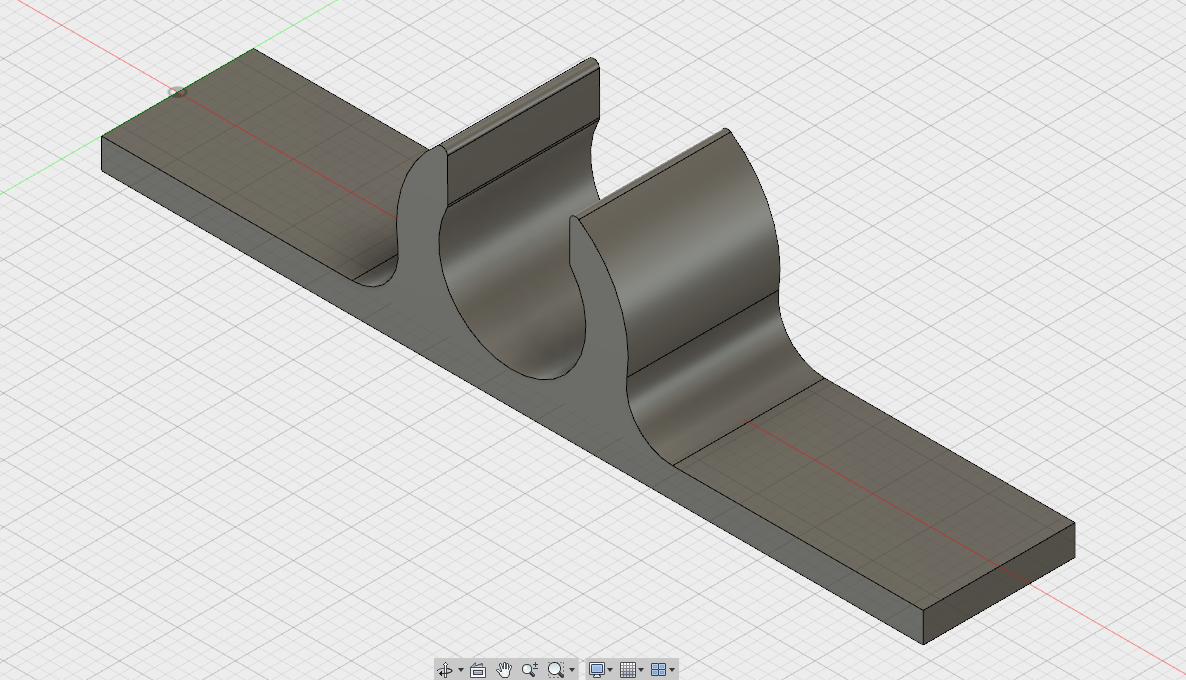Open the Orbit type dropdown arrow

coord(461,669)
